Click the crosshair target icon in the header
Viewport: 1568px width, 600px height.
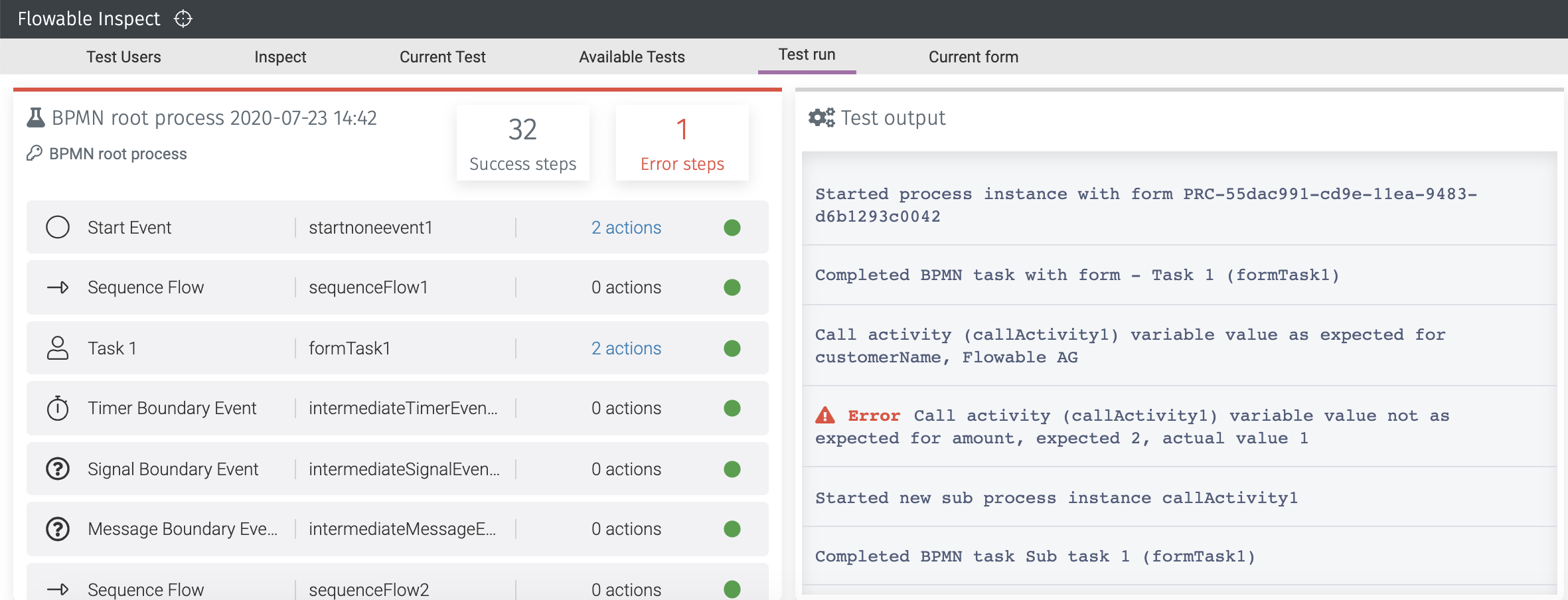click(183, 19)
